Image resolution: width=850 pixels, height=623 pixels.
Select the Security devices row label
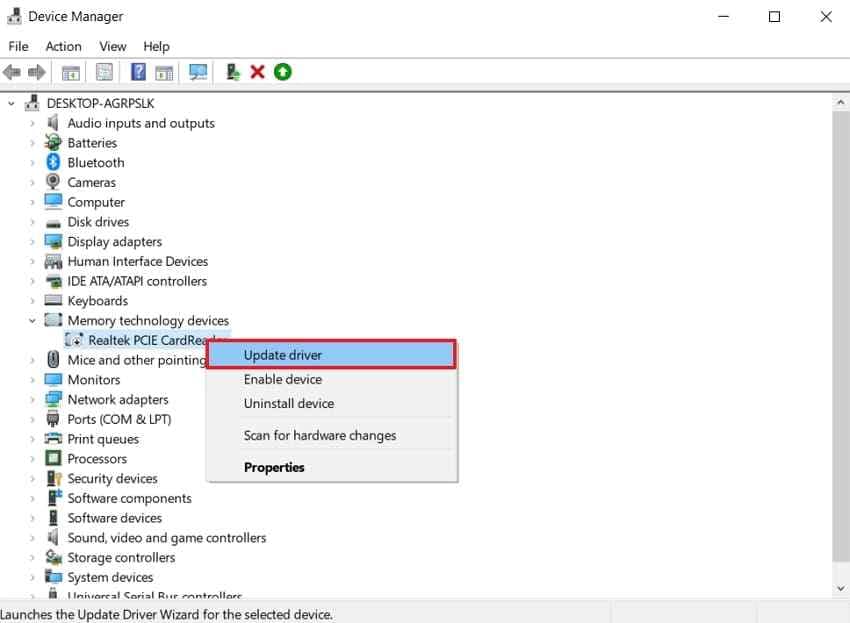112,478
